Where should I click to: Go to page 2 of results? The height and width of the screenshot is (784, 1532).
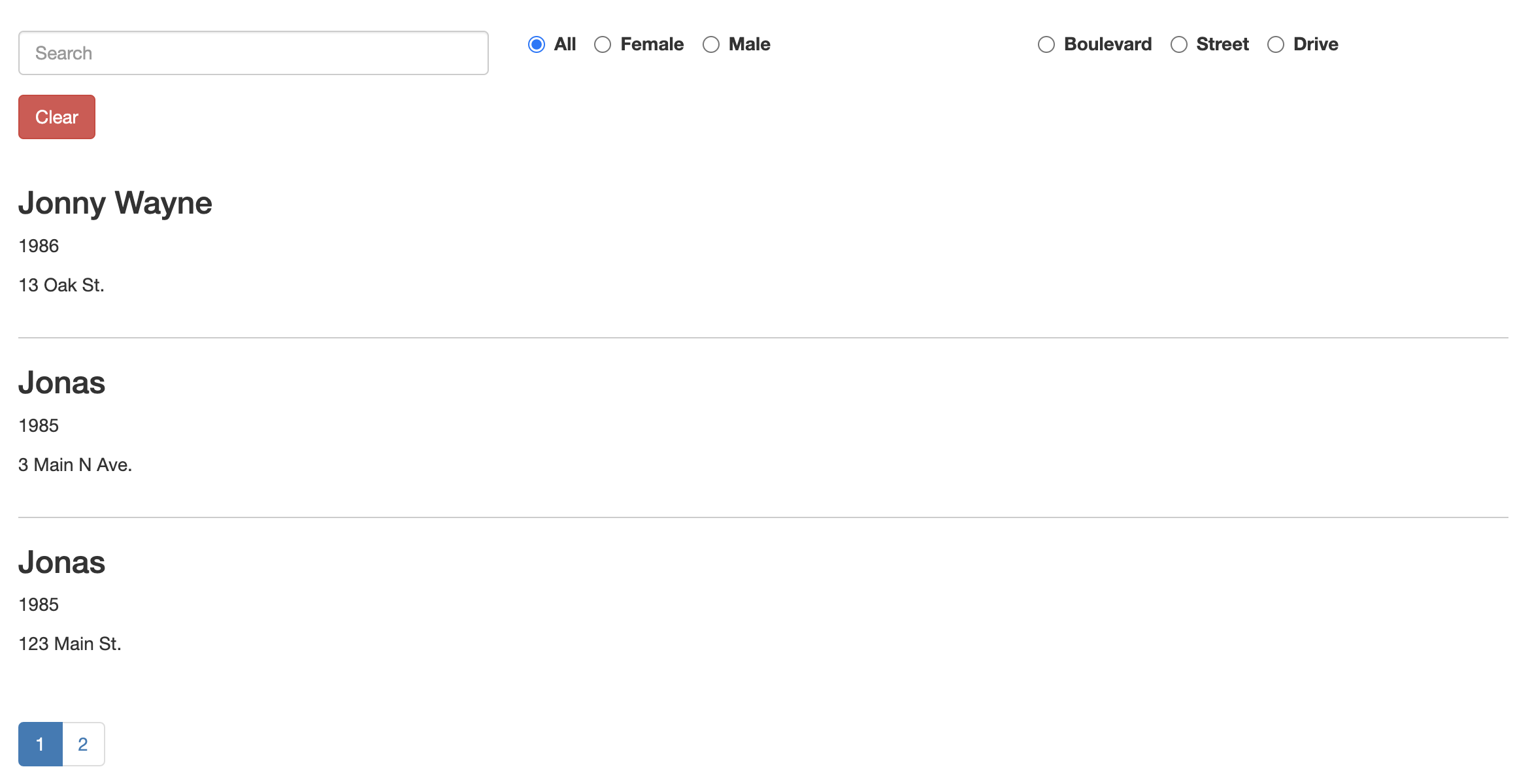pyautogui.click(x=83, y=743)
